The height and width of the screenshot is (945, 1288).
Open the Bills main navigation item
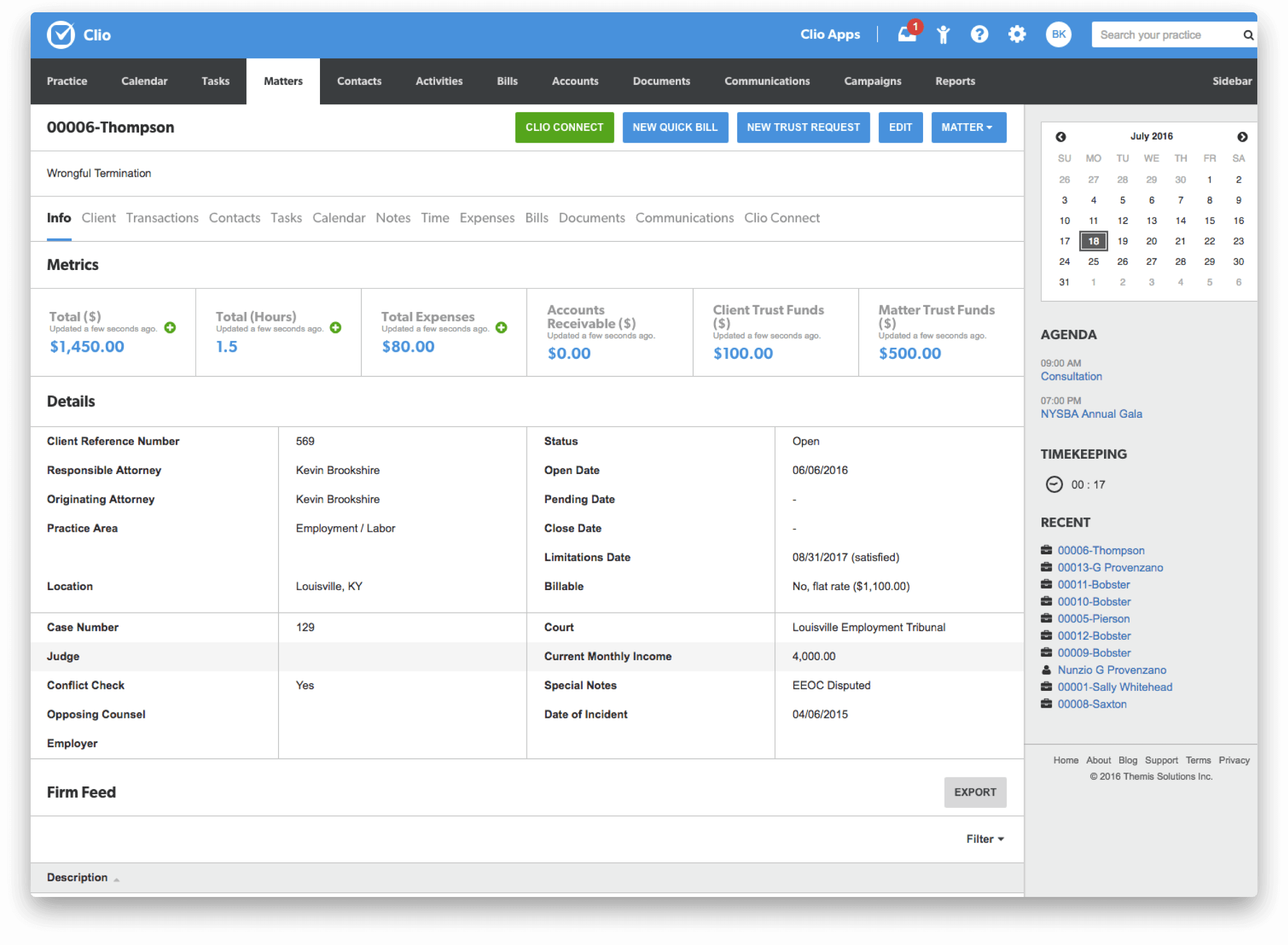point(507,81)
